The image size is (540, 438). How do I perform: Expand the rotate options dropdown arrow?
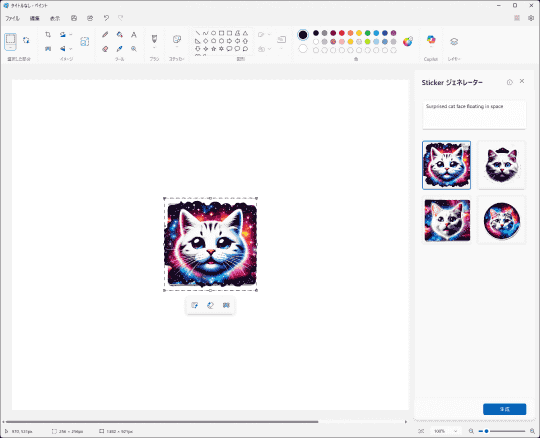(x=71, y=34)
